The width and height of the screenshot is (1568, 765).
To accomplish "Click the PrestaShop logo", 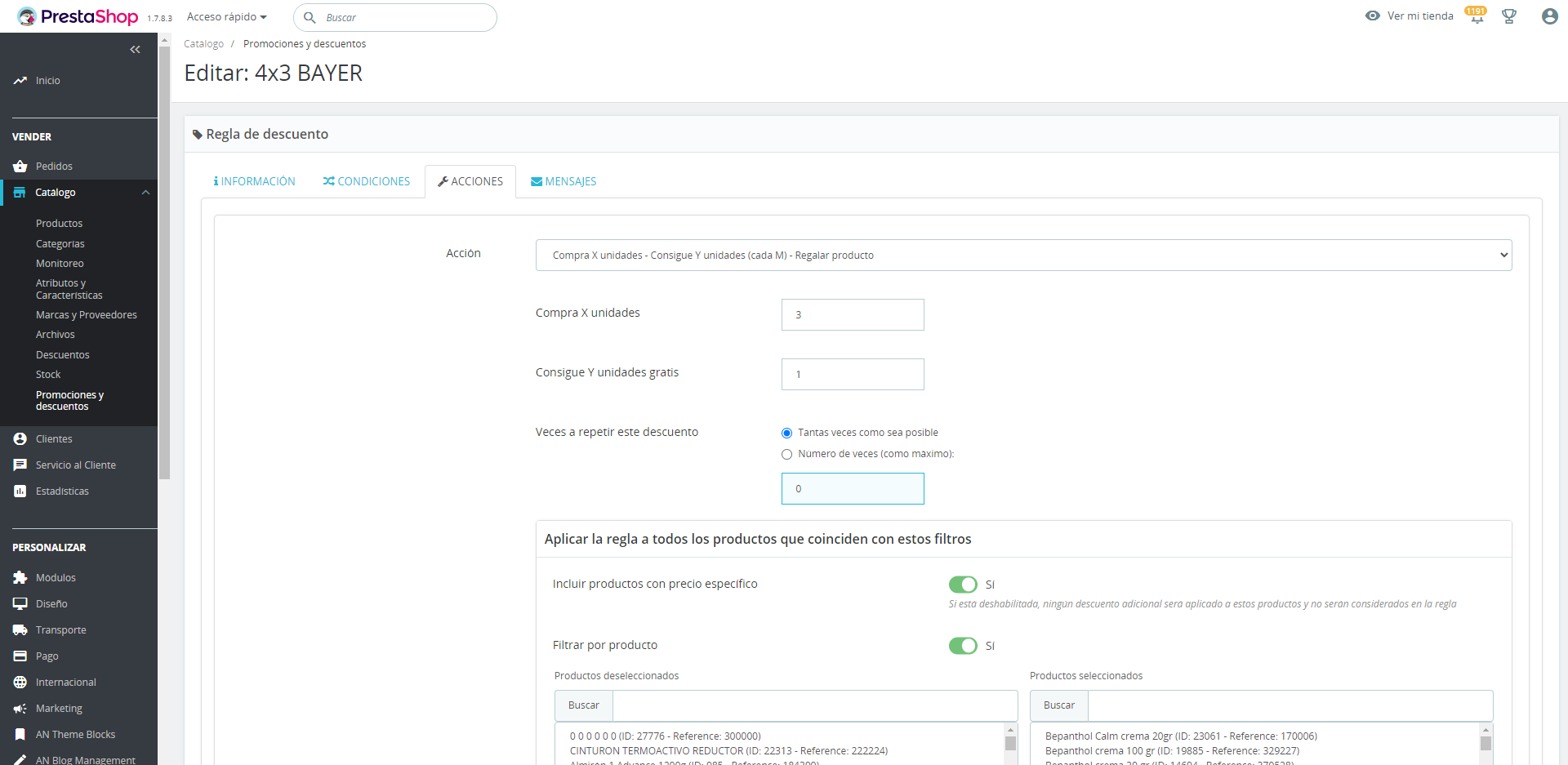I will 78,16.
